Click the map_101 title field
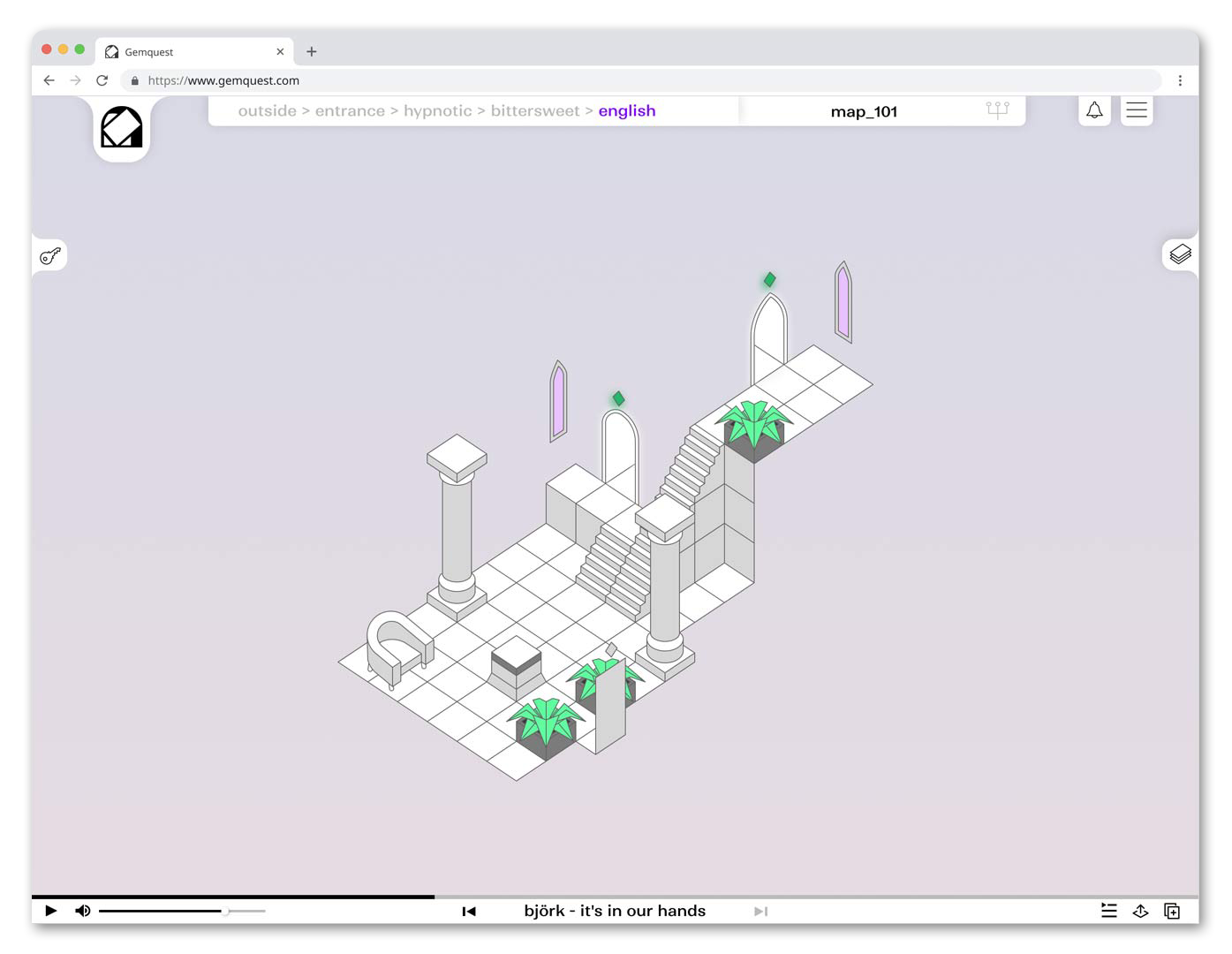The height and width of the screenshot is (954, 1232). tap(863, 111)
